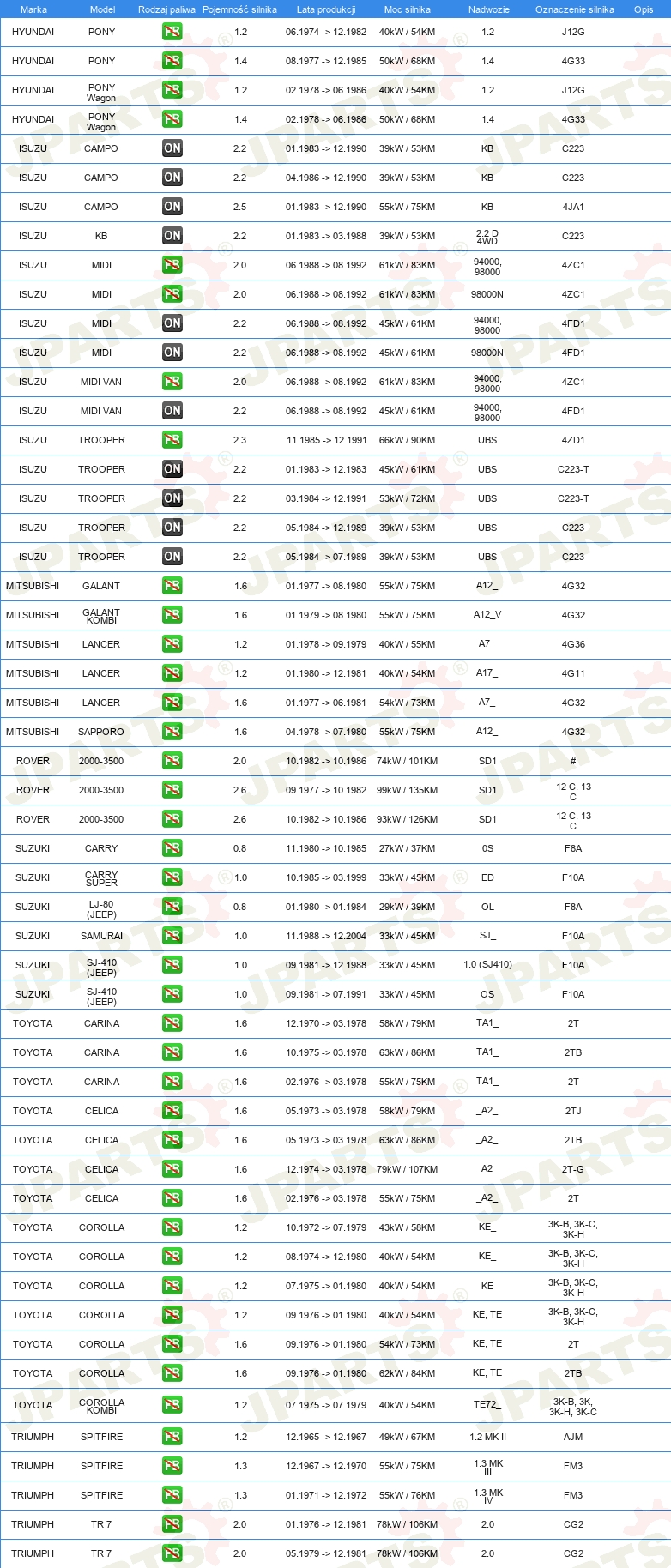Click the PB icon in the Mitsubishi Galant Kombi row
Viewport: 671px width, 1568px height.
click(x=172, y=615)
